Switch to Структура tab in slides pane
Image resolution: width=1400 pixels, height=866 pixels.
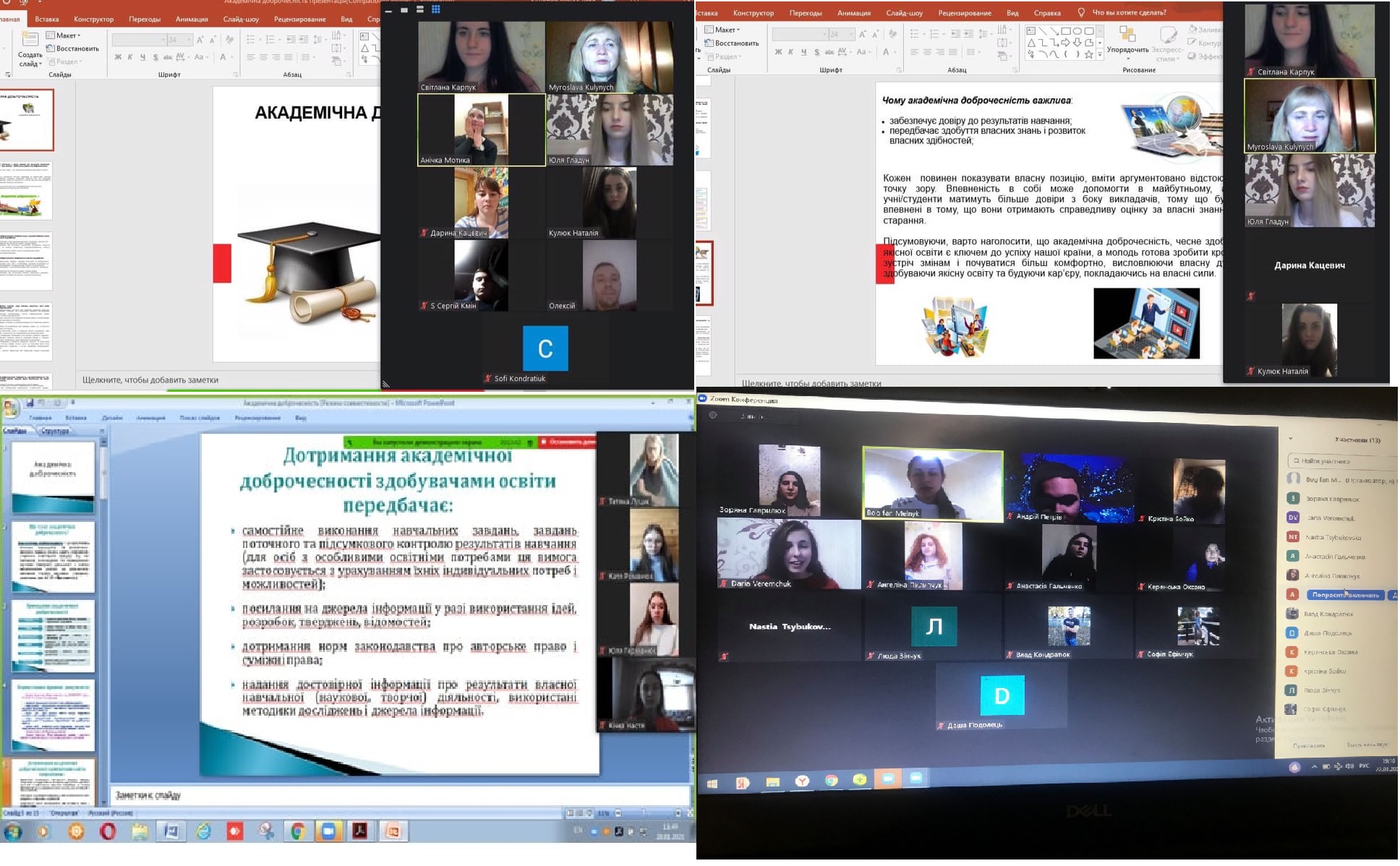[x=55, y=432]
